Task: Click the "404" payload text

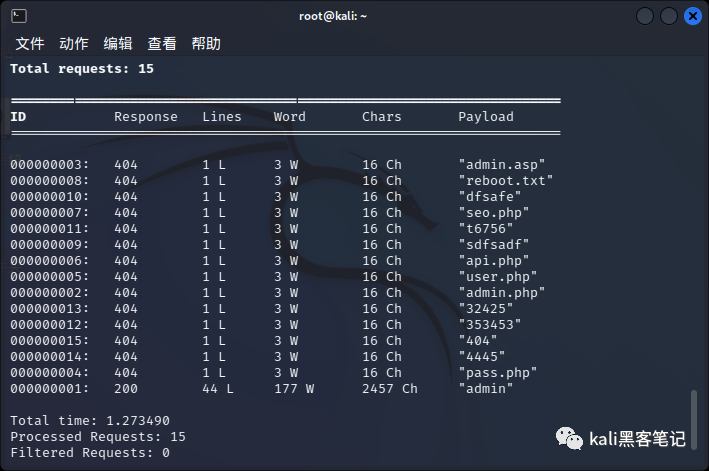Action: (x=478, y=341)
